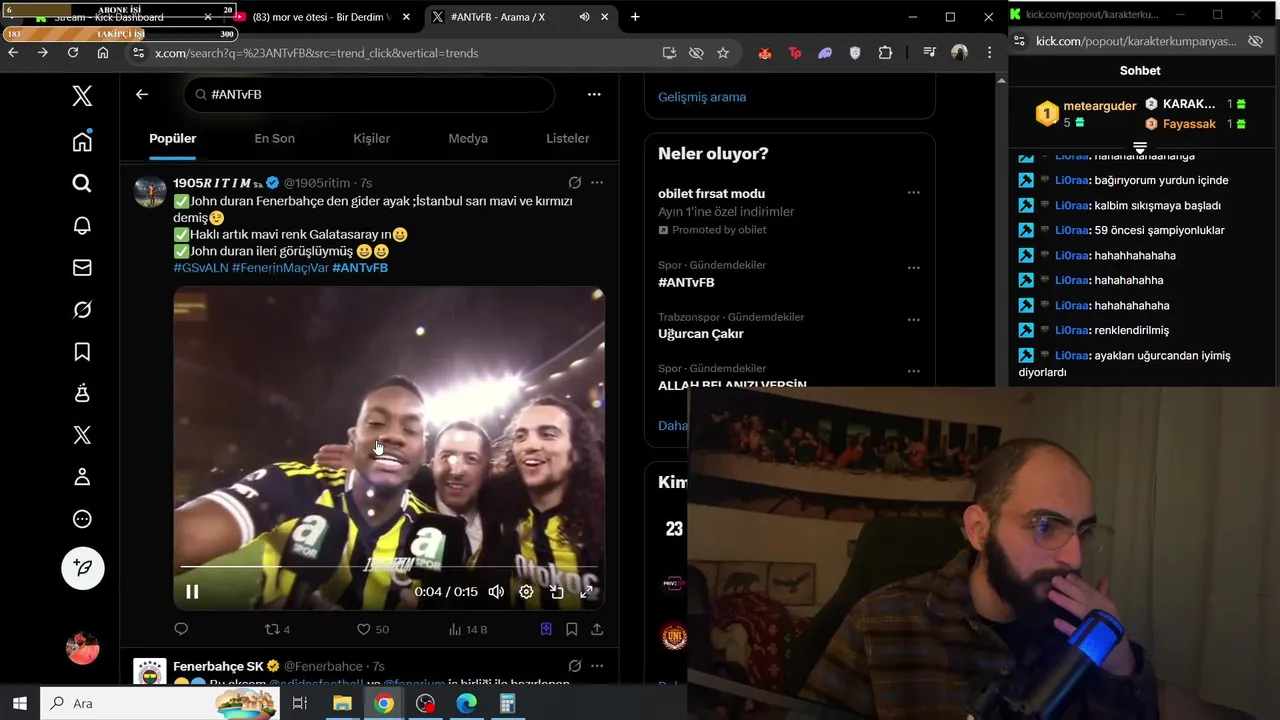
Task: Open Chrome media control icon
Action: click(x=929, y=53)
